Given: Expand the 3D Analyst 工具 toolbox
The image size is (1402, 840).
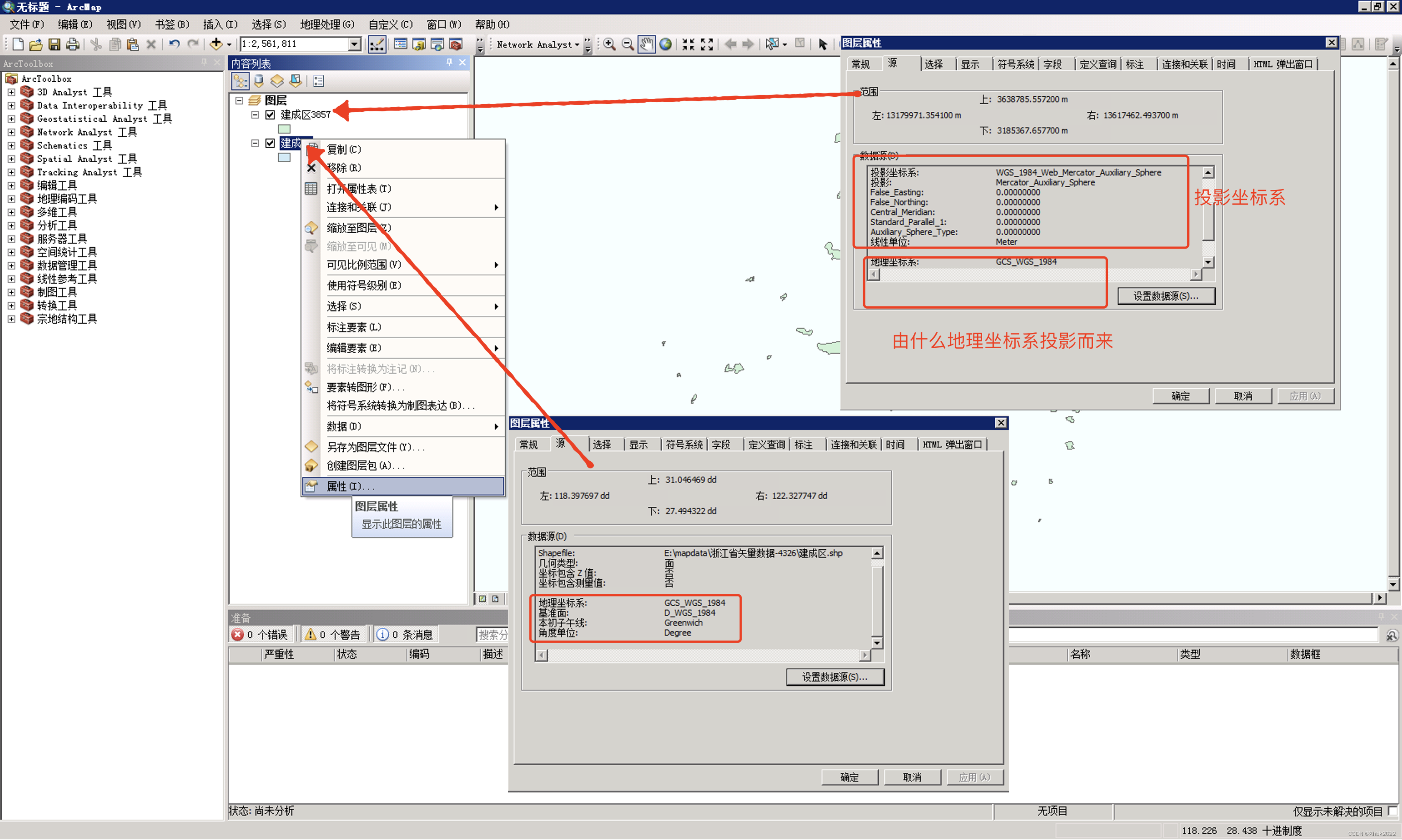Looking at the screenshot, I should click(x=11, y=92).
